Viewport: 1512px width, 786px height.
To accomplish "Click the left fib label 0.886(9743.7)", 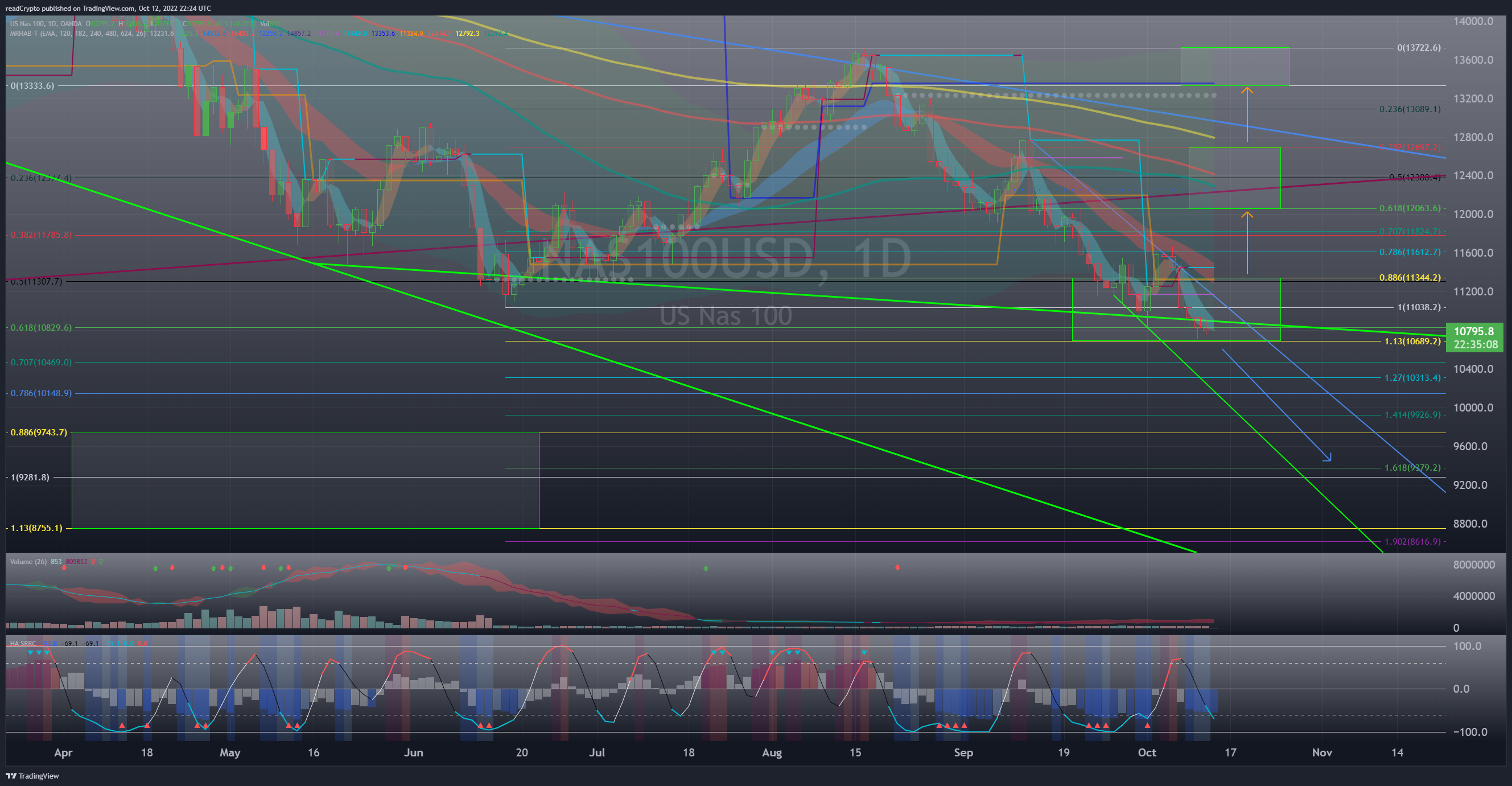I will [x=39, y=433].
